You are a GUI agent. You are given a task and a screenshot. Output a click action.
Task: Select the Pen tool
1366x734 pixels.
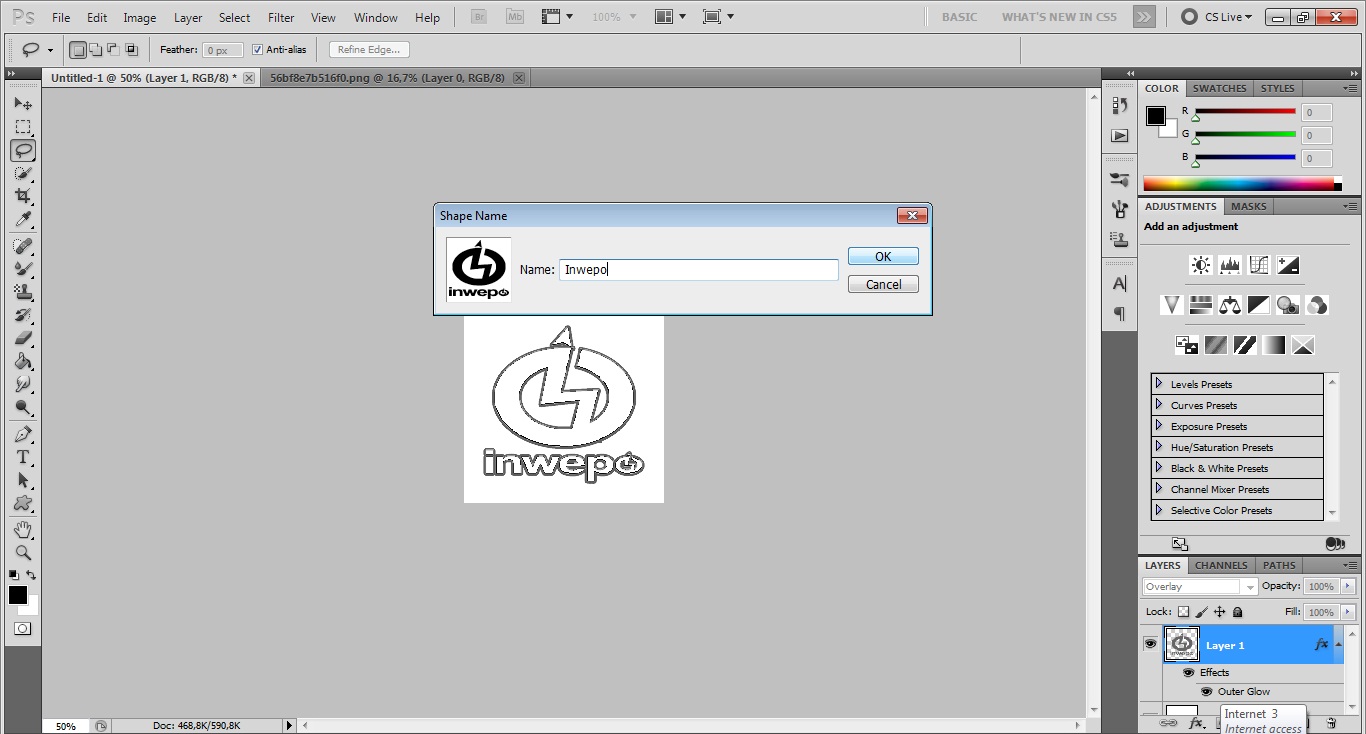23,435
